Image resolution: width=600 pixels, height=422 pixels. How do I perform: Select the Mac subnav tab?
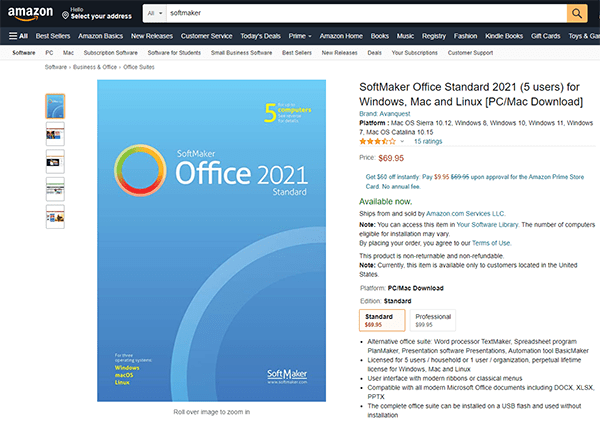(68, 53)
